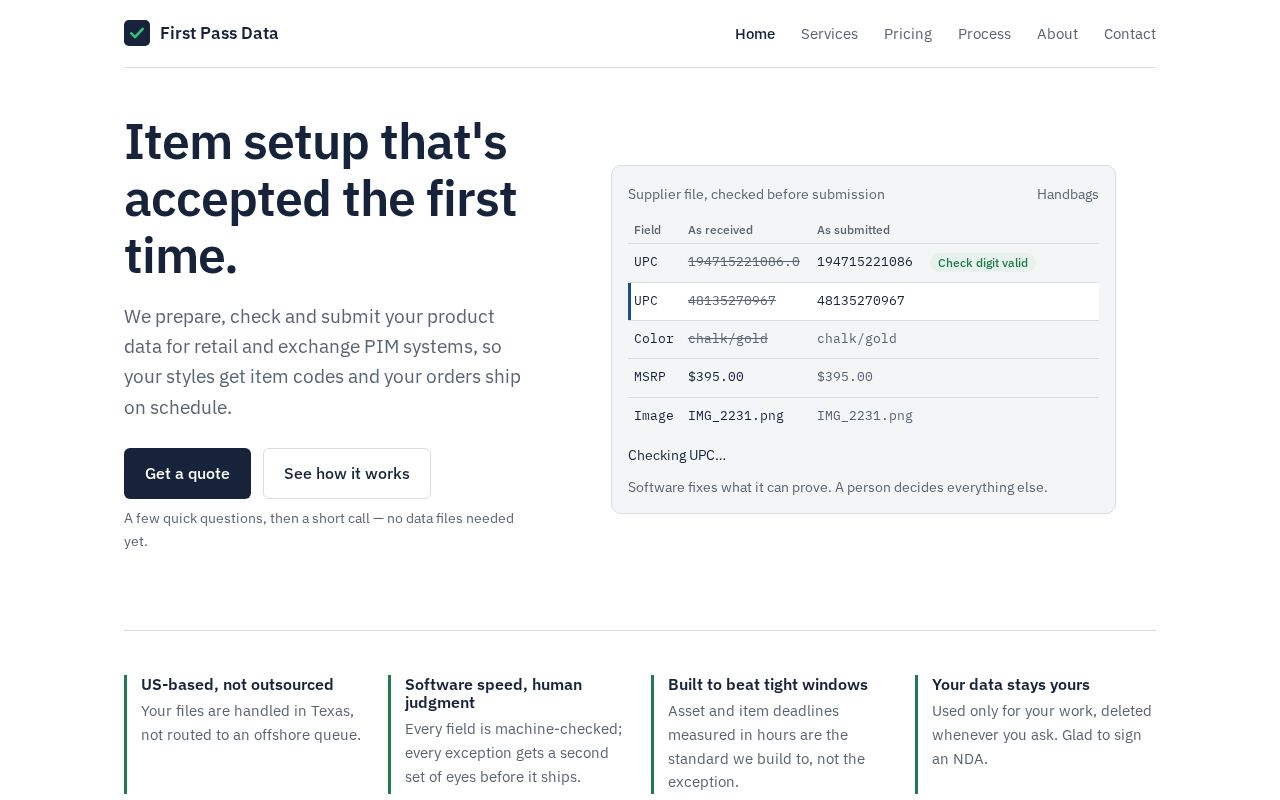Click the struck-through received value 48135270967
This screenshot has width=1280, height=800.
(732, 301)
